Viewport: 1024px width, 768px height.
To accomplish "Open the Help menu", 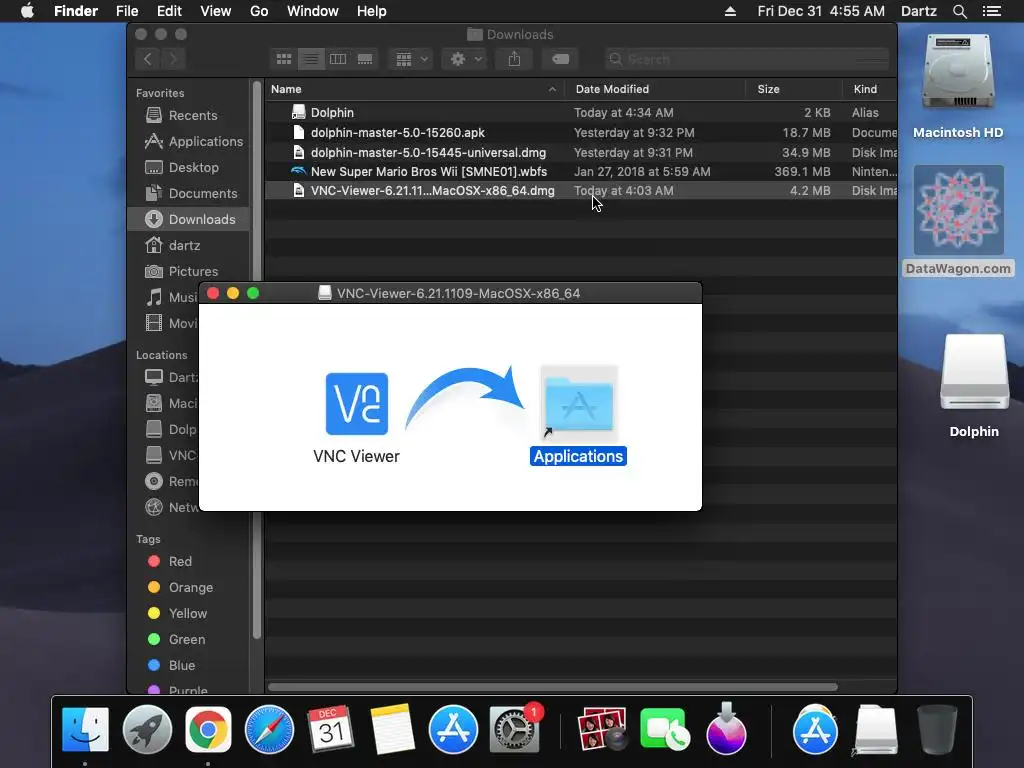I will [372, 11].
